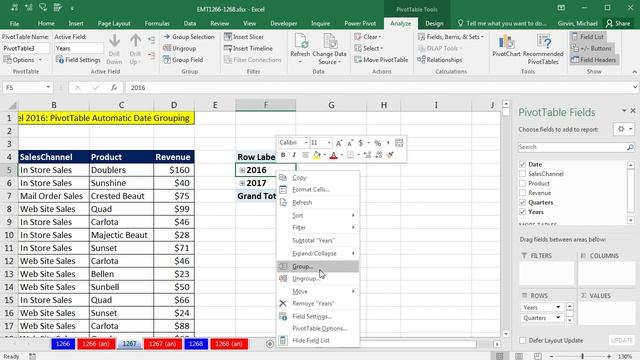This screenshot has width=640, height=360.
Task: Click the Share button
Action: pyautogui.click(x=618, y=24)
